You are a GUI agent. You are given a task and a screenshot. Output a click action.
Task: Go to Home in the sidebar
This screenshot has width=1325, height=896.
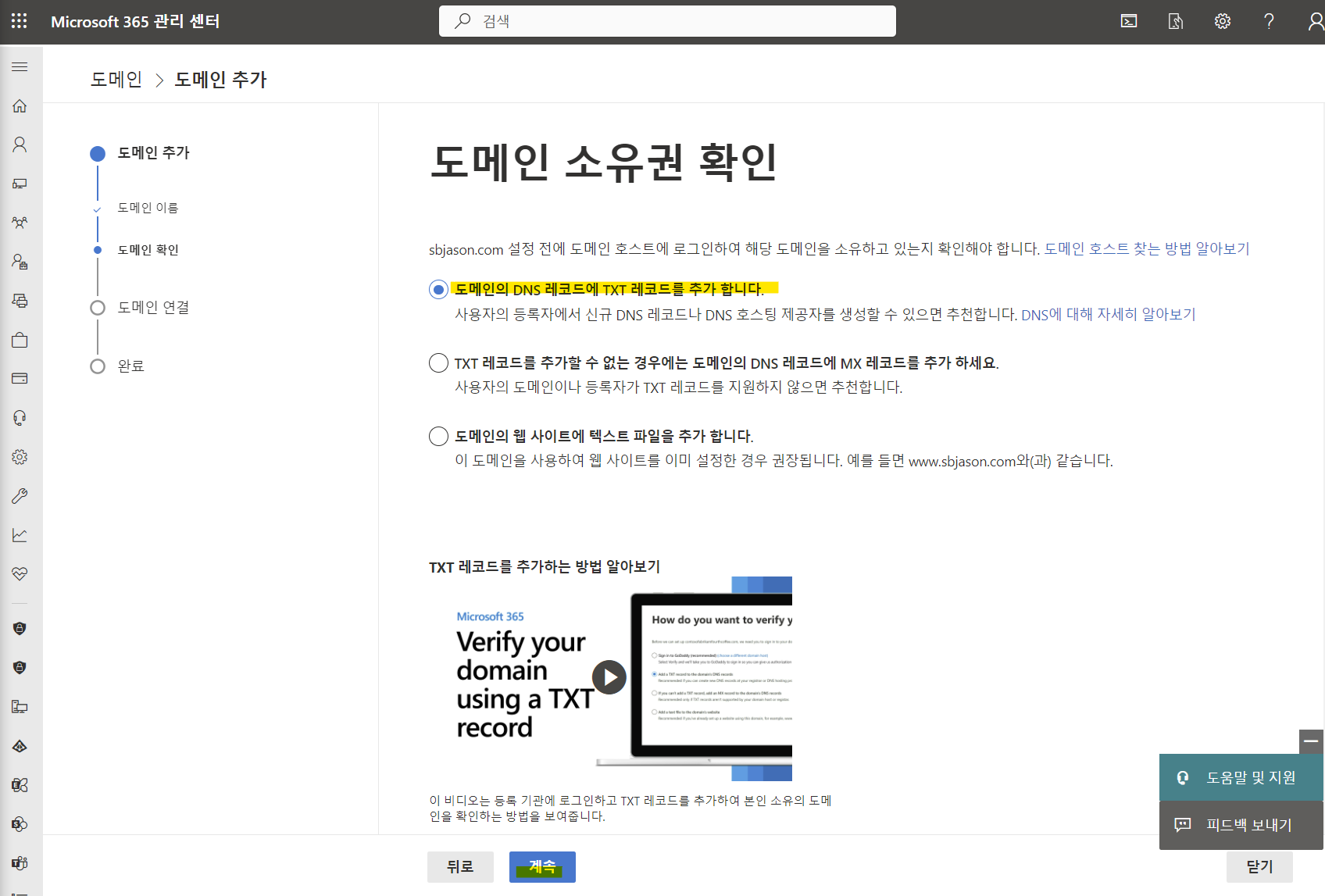[20, 106]
